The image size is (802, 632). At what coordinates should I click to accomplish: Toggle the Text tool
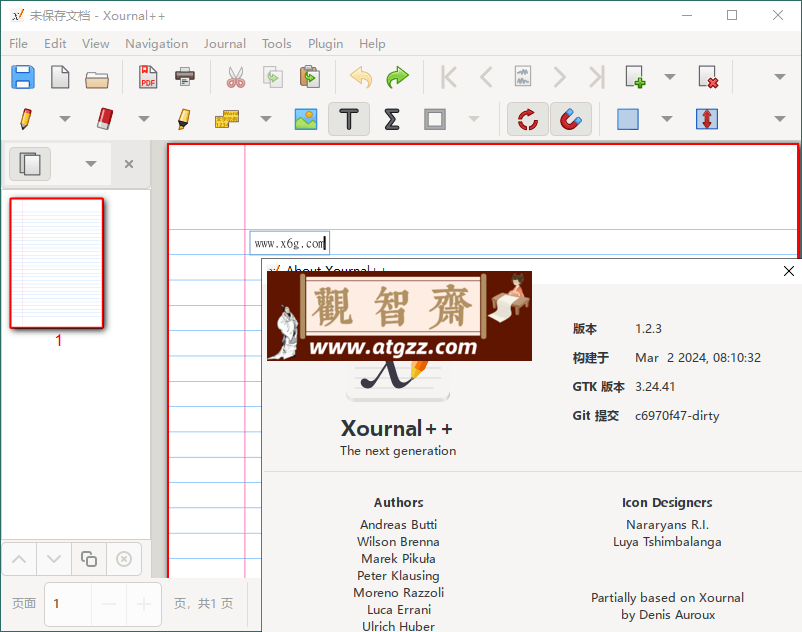click(x=349, y=119)
